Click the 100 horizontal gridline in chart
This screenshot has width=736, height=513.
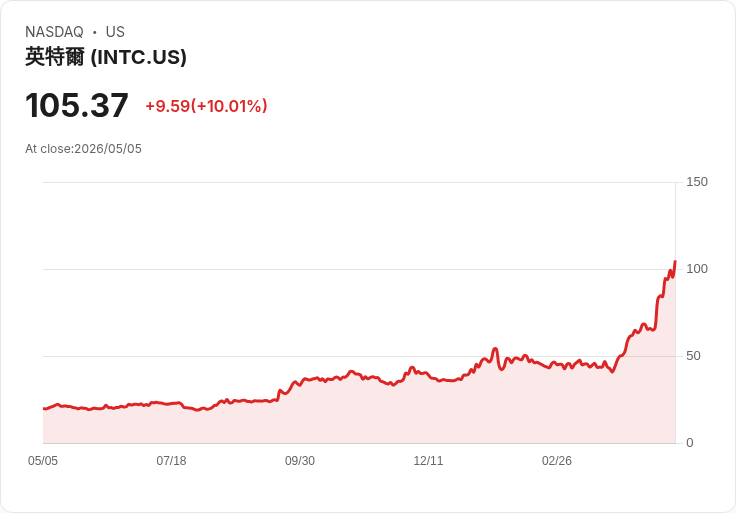click(359, 269)
